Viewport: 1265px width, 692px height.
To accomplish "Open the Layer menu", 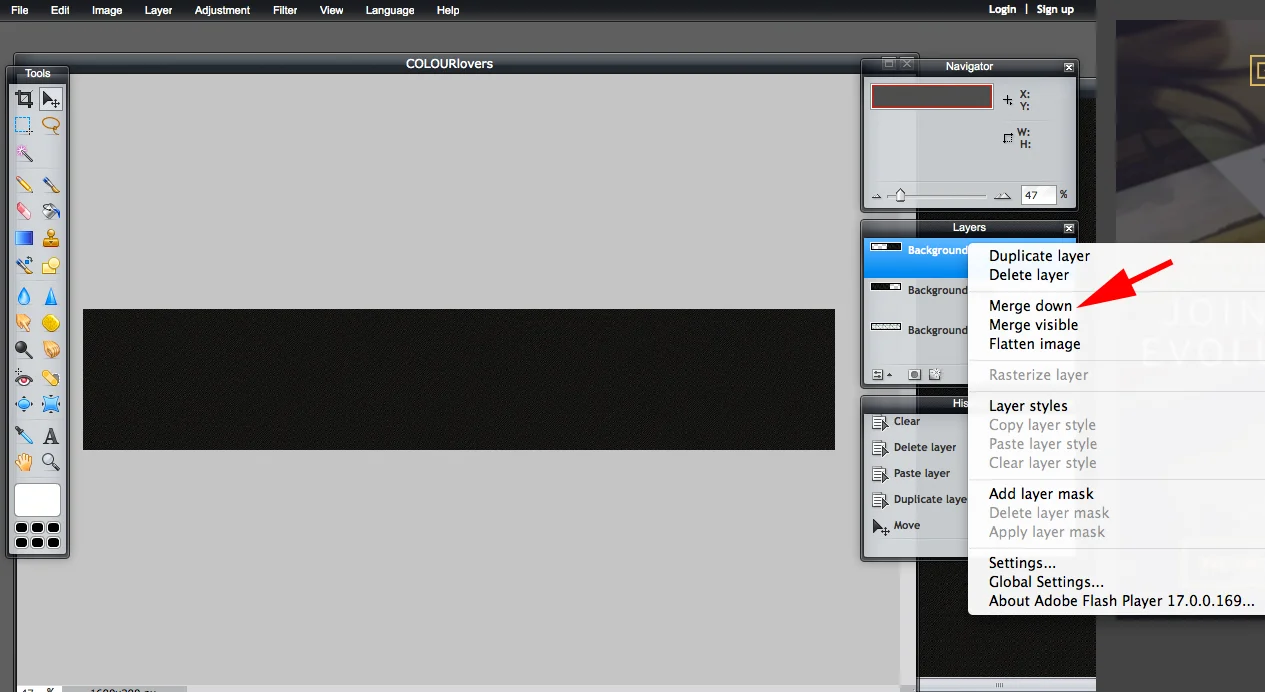I will (158, 10).
